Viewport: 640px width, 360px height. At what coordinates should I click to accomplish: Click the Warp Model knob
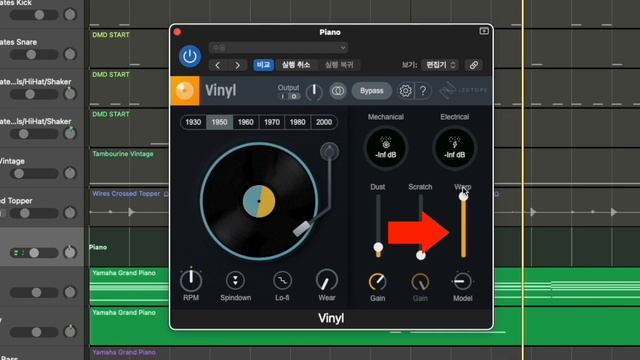[462, 281]
